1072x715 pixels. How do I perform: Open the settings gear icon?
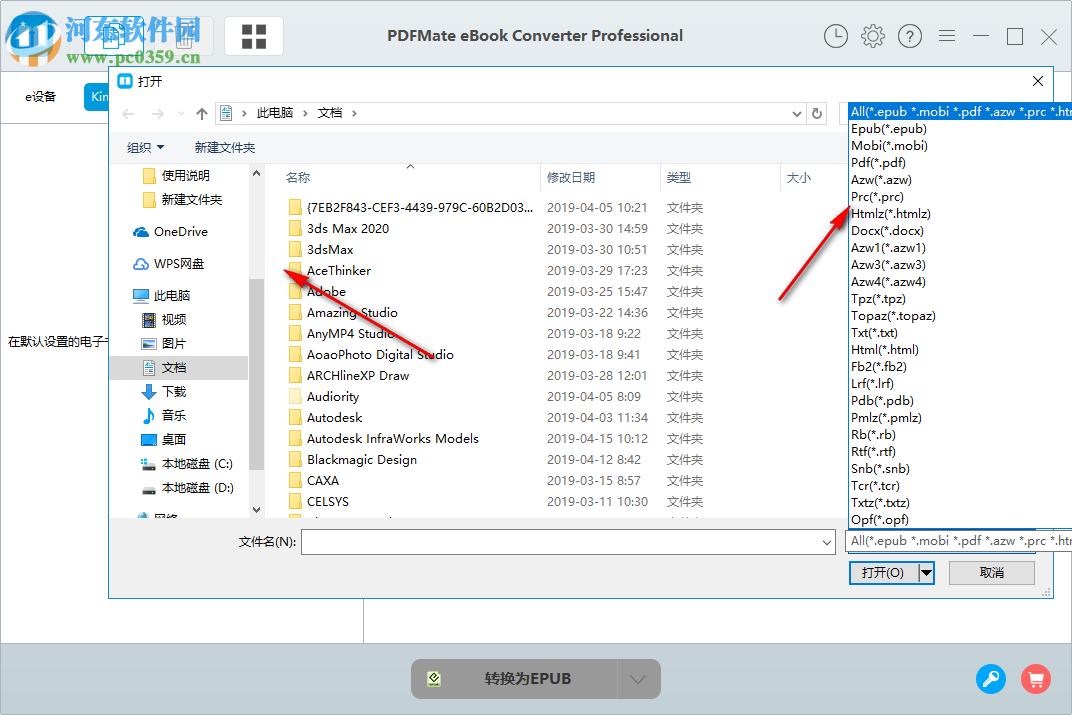coord(872,36)
